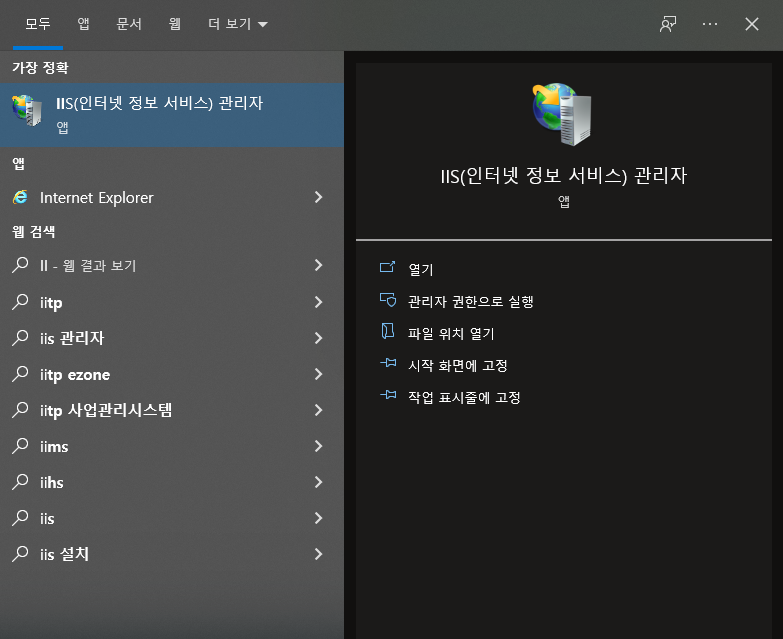Click the pin icon for 작업 표시줄에 고정
Viewport: 783px width, 639px height.
coord(388,395)
